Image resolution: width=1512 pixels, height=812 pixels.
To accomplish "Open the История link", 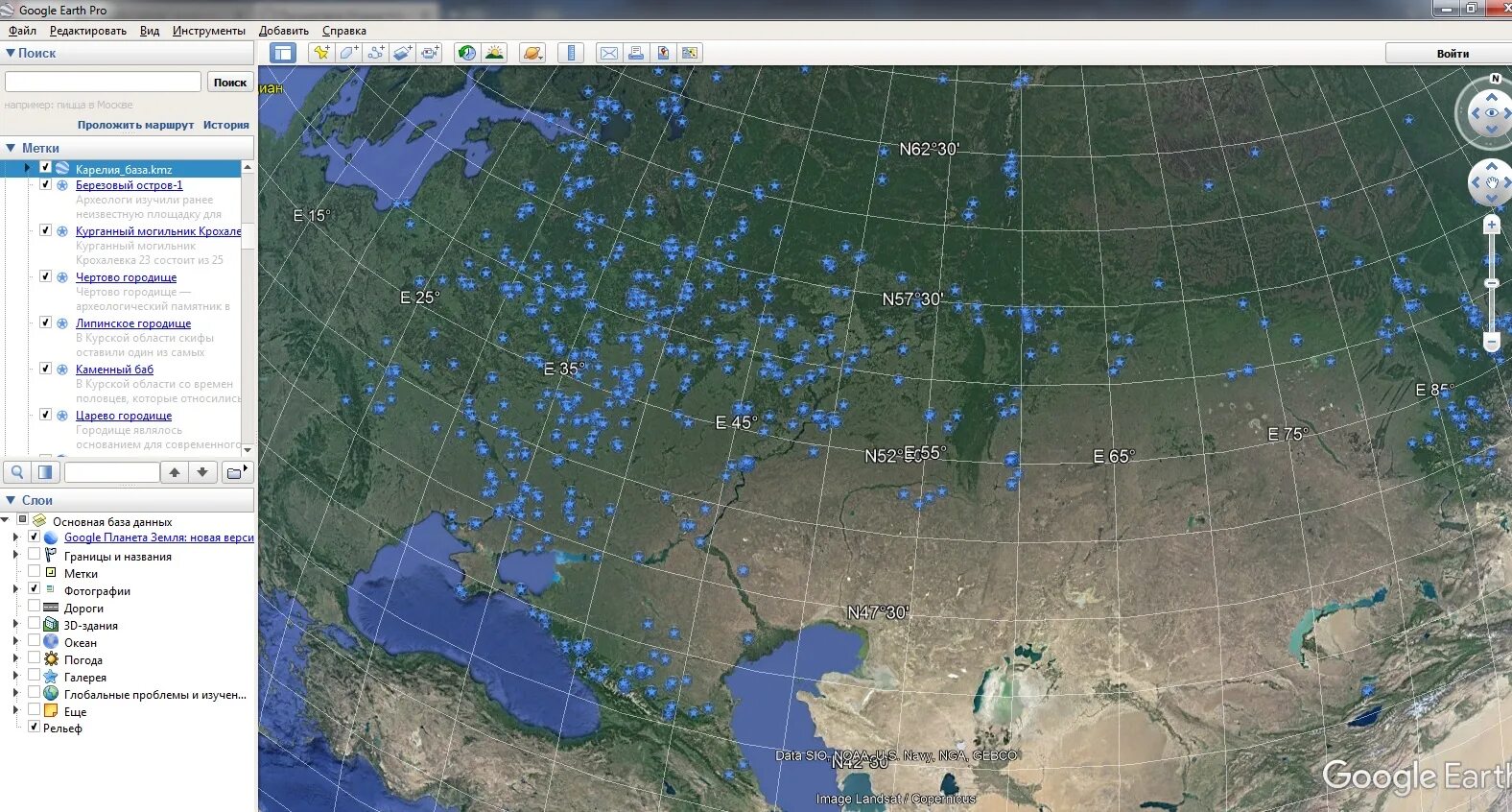I will tap(226, 125).
